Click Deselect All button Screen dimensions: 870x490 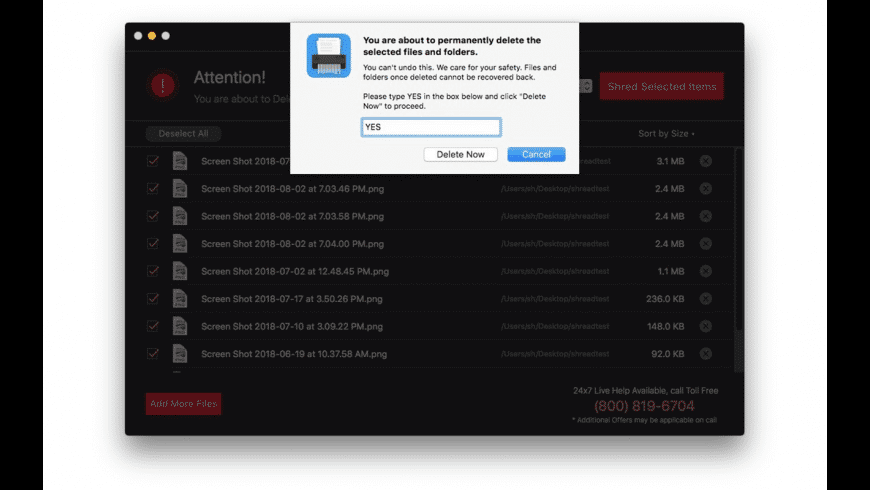coord(183,133)
